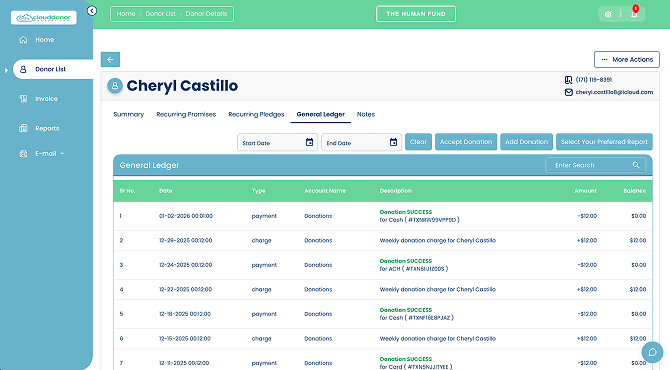Click the Invoice icon in sidebar

24,99
